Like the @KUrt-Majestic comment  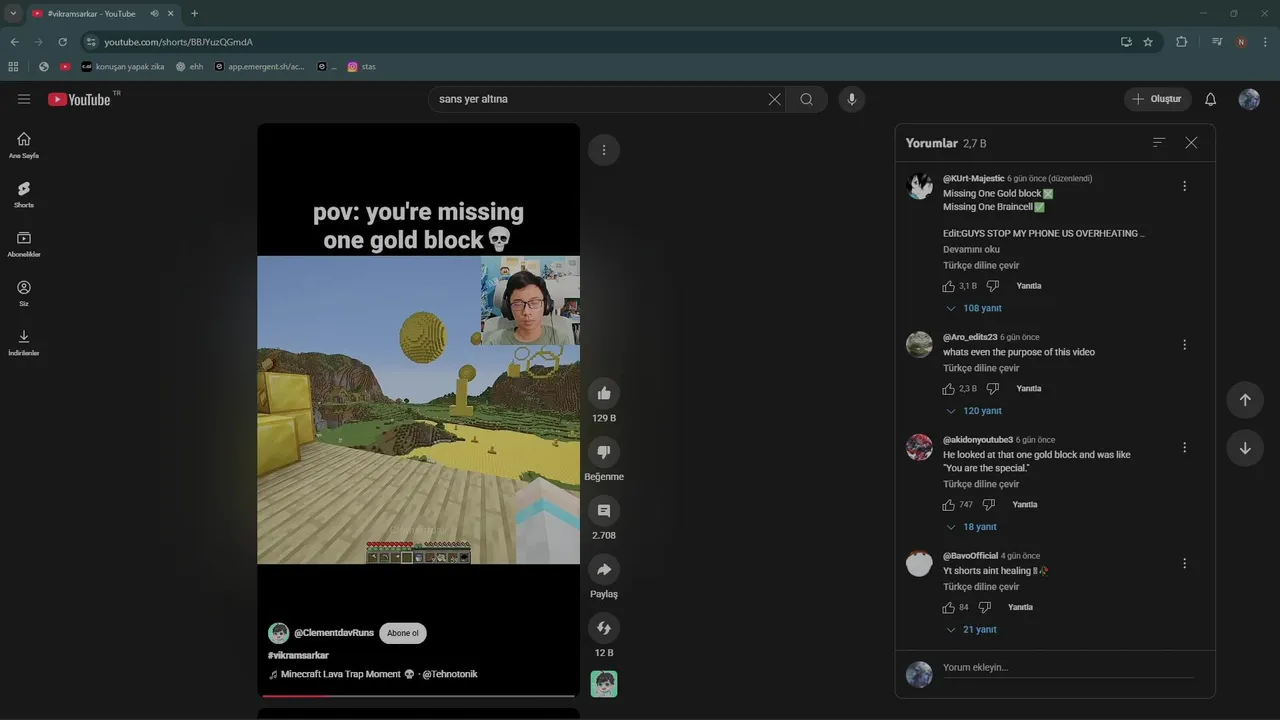pyautogui.click(x=949, y=286)
